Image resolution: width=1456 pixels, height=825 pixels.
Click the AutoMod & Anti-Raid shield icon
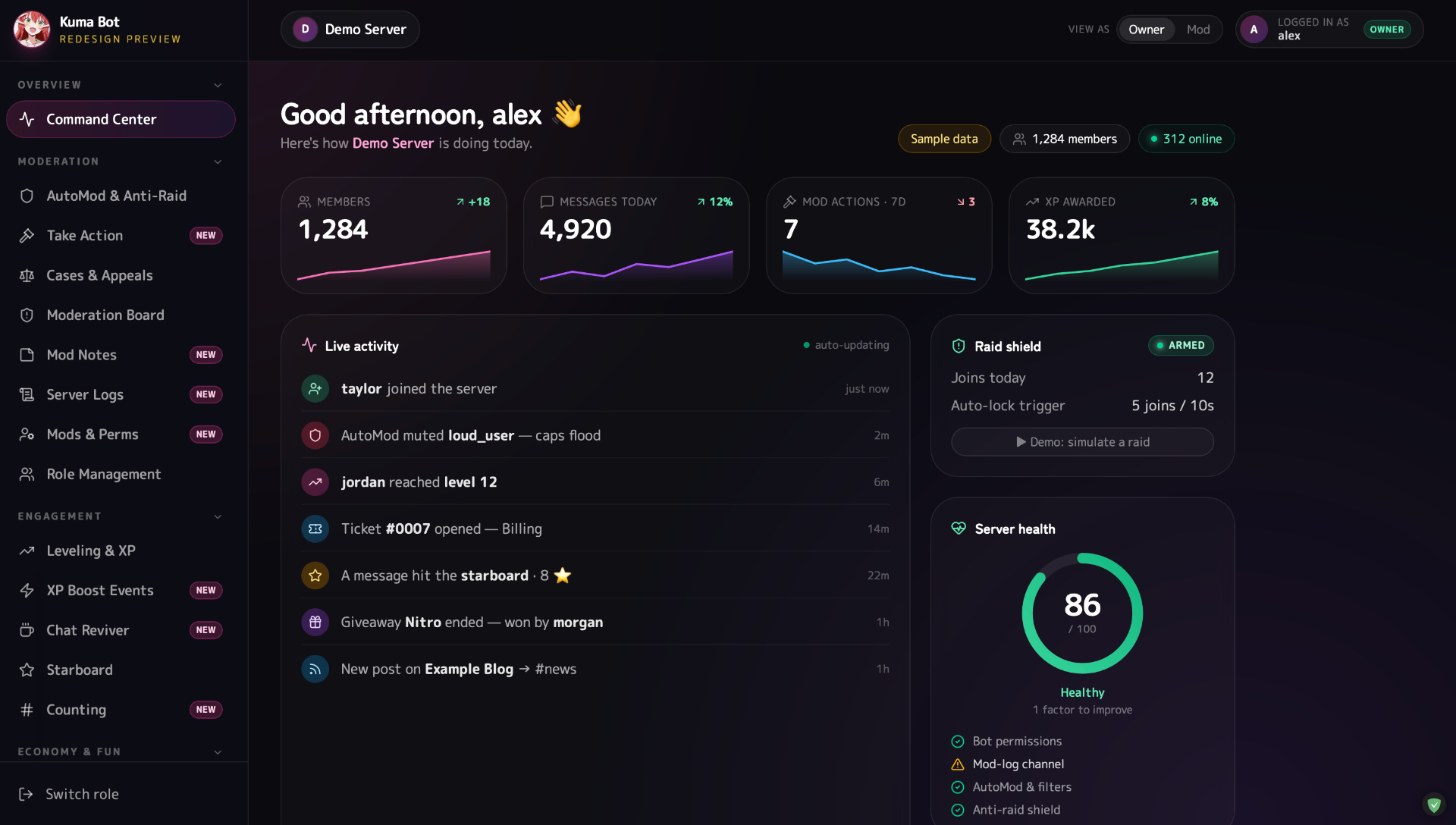tap(27, 196)
